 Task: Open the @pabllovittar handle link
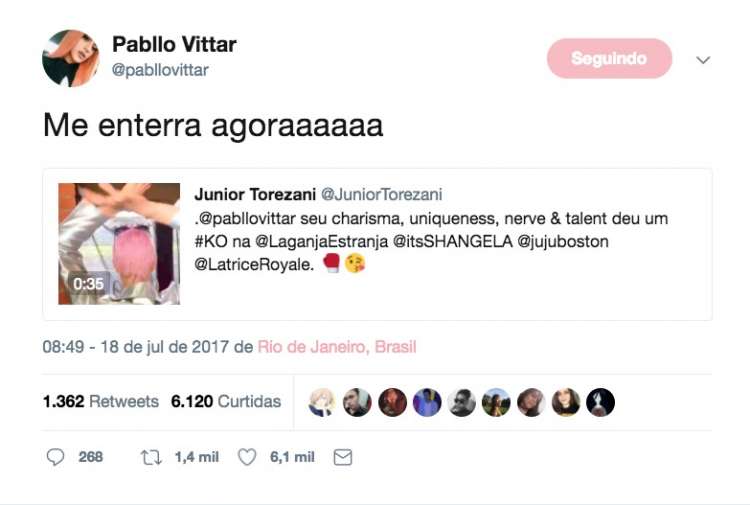[x=160, y=70]
